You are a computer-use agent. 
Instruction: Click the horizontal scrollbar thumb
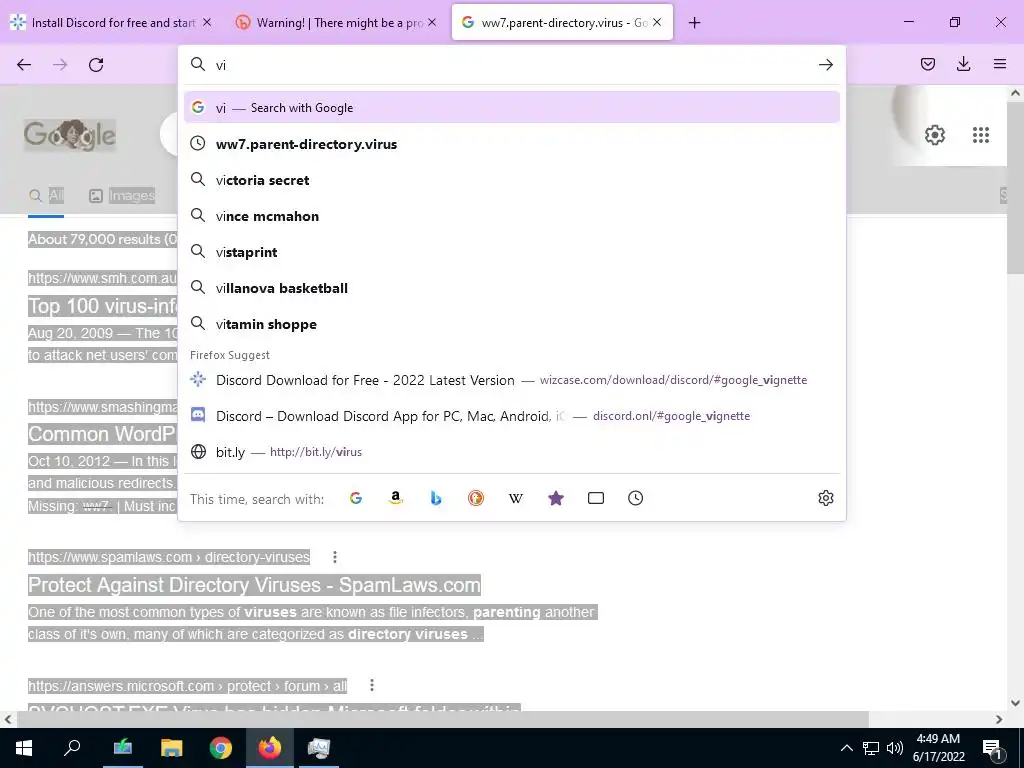point(443,719)
